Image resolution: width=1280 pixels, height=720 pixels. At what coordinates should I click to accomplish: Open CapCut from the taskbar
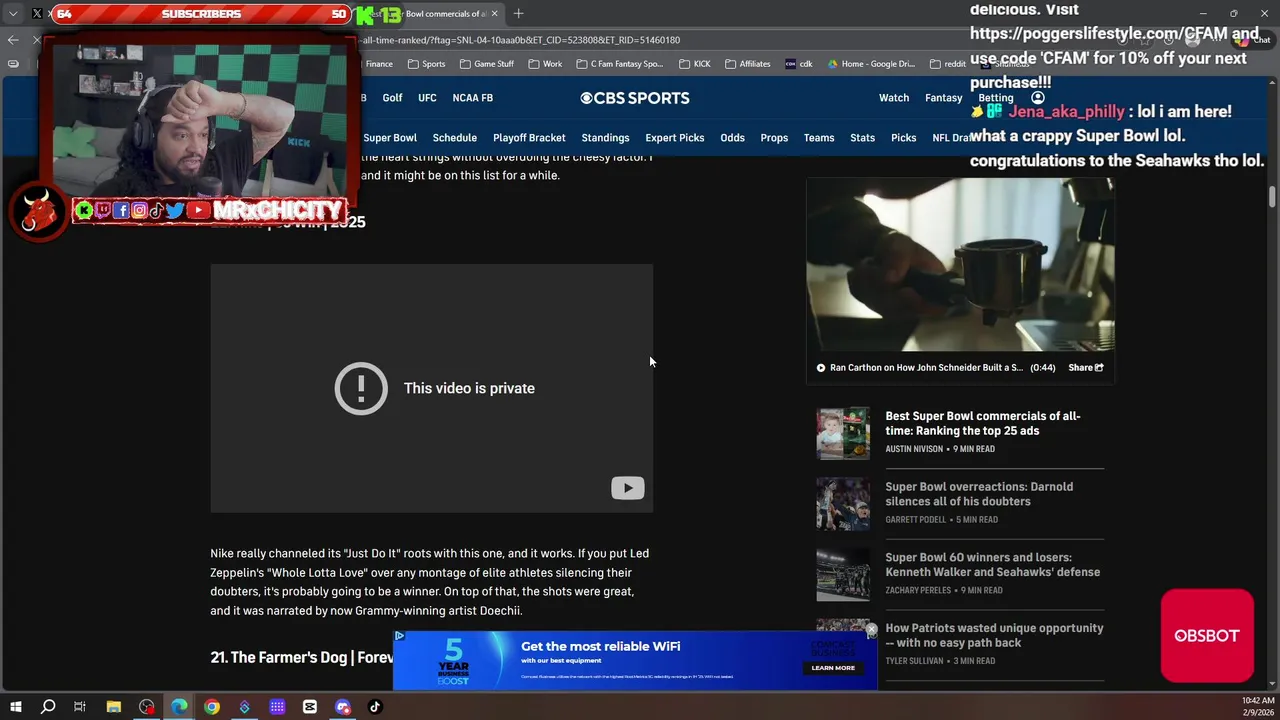coord(310,707)
